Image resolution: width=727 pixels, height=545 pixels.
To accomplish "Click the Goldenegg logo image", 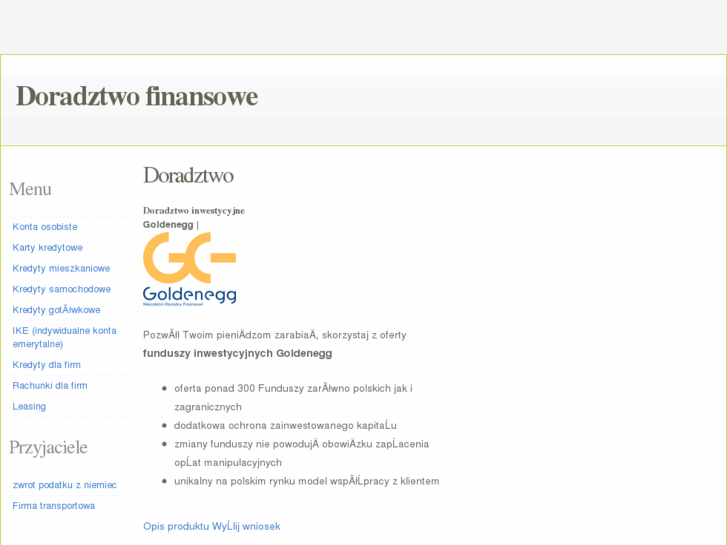I will click(x=190, y=269).
